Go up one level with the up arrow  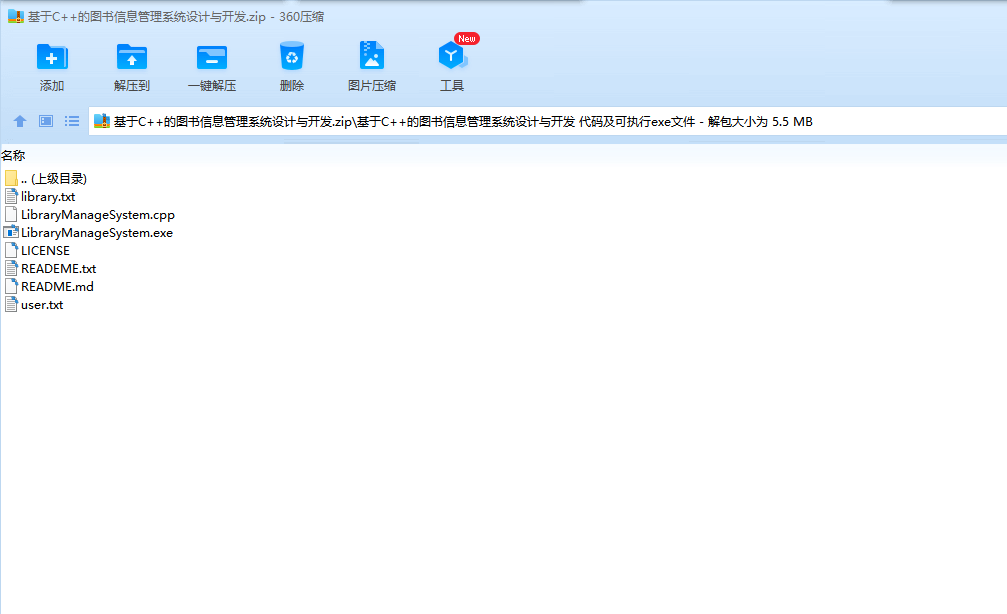20,121
